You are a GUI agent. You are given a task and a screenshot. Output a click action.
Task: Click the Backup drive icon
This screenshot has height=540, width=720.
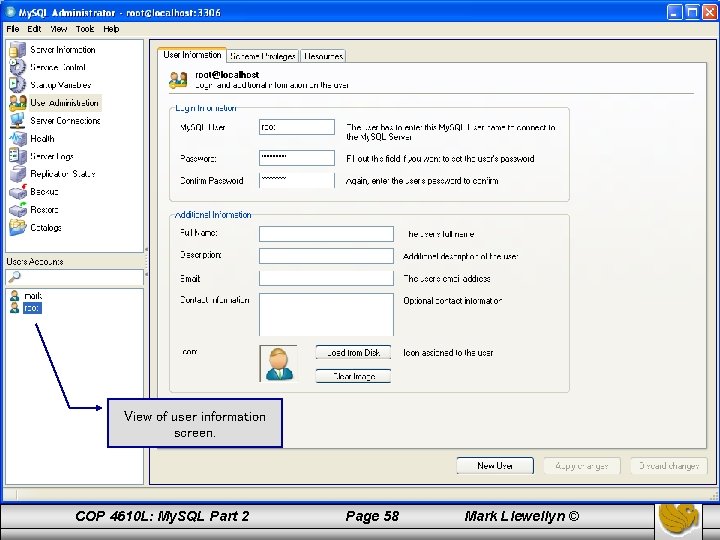17,191
